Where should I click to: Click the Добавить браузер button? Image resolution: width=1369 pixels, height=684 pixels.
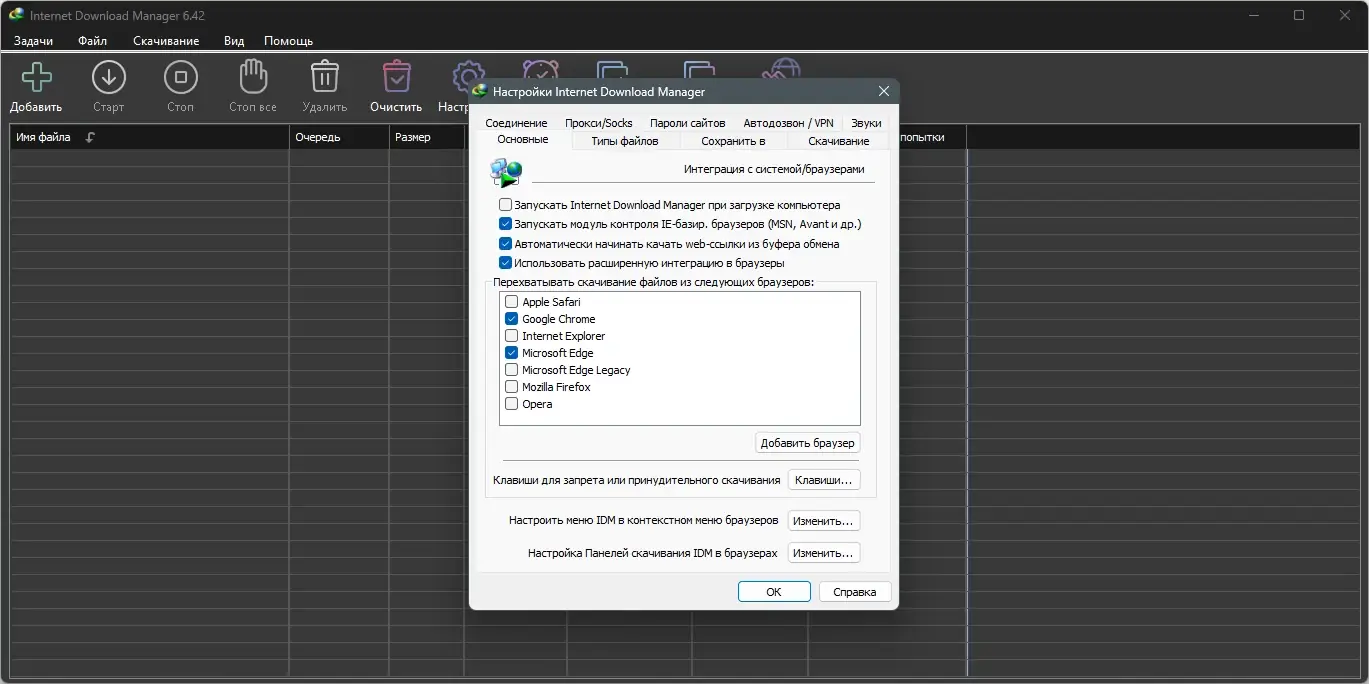807,443
